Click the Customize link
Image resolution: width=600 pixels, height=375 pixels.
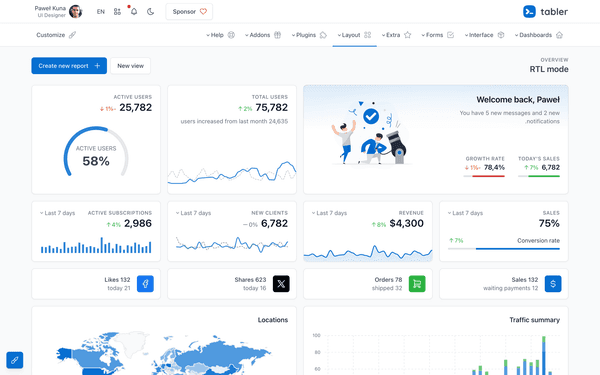pos(51,35)
